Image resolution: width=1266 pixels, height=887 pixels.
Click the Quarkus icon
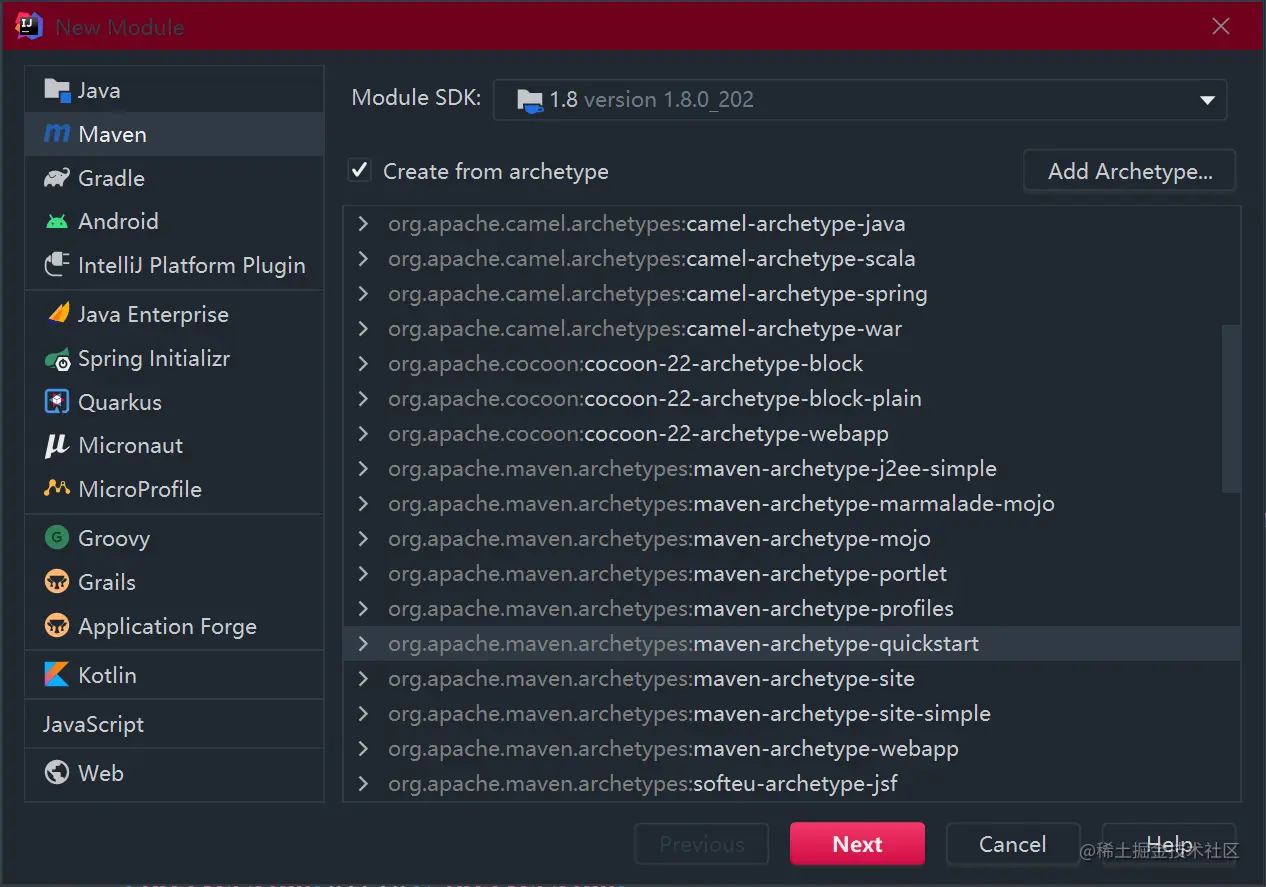coord(57,402)
